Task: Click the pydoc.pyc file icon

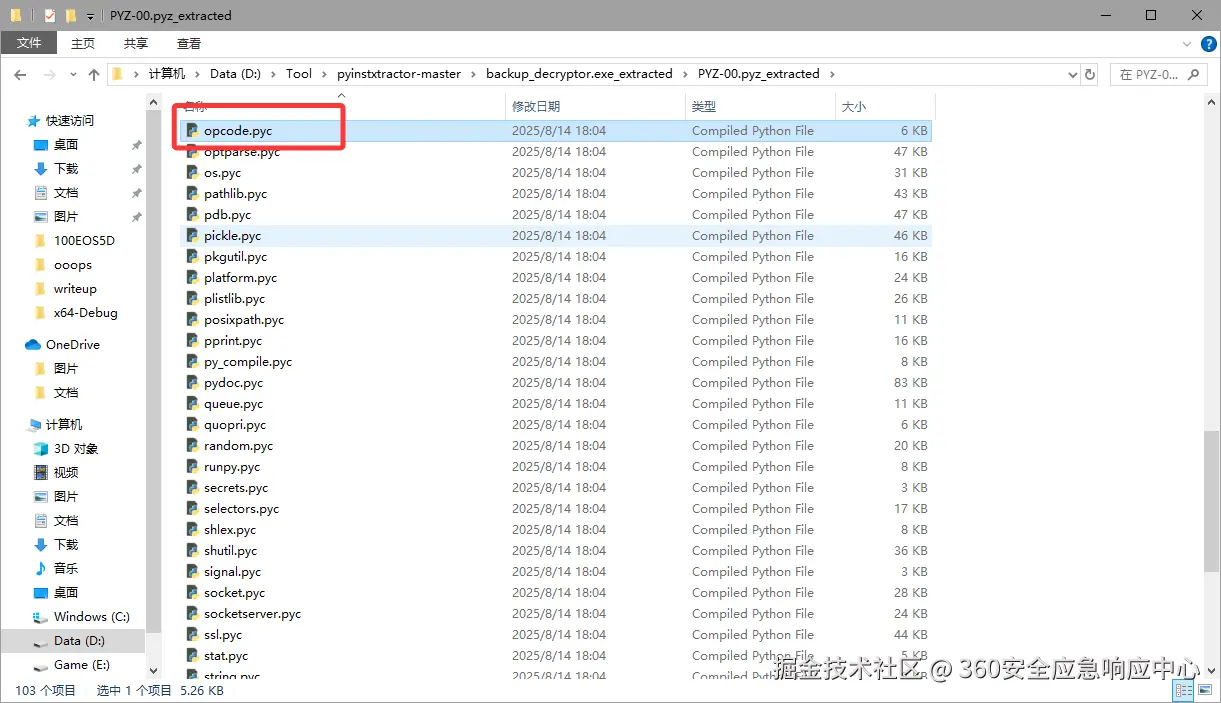Action: coord(192,383)
